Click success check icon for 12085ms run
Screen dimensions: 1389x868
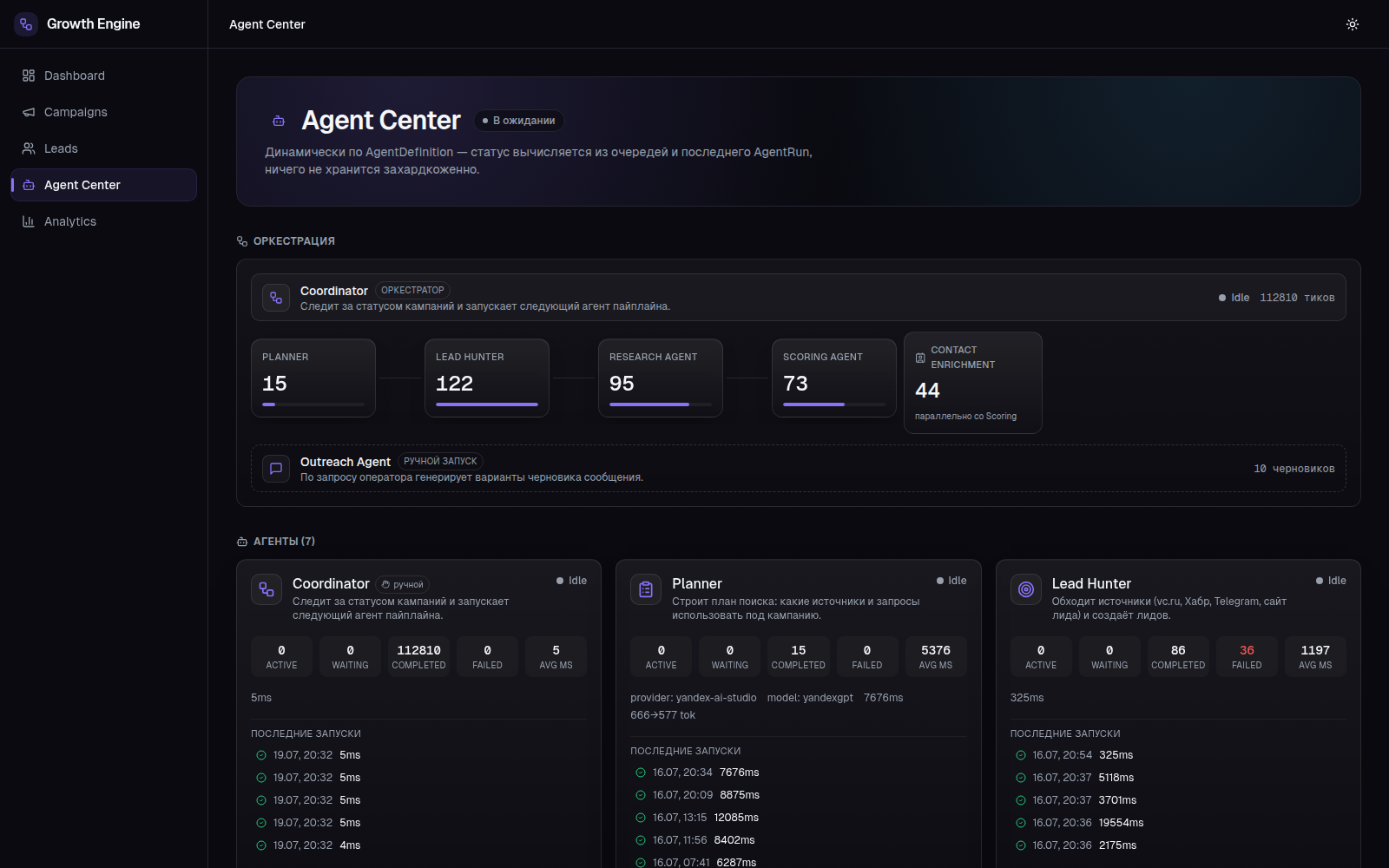tap(641, 818)
